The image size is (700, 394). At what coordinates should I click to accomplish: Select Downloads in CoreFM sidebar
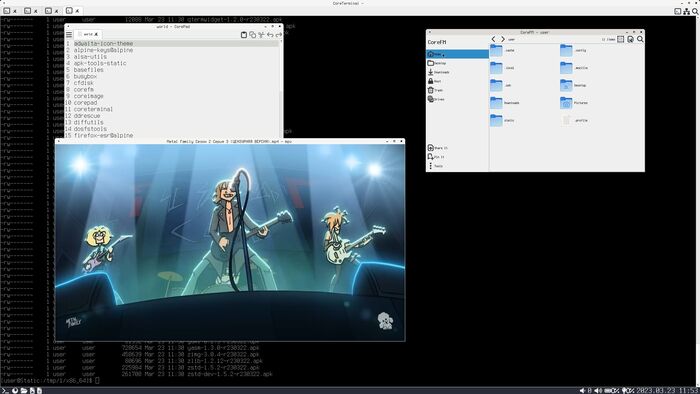tap(438, 72)
